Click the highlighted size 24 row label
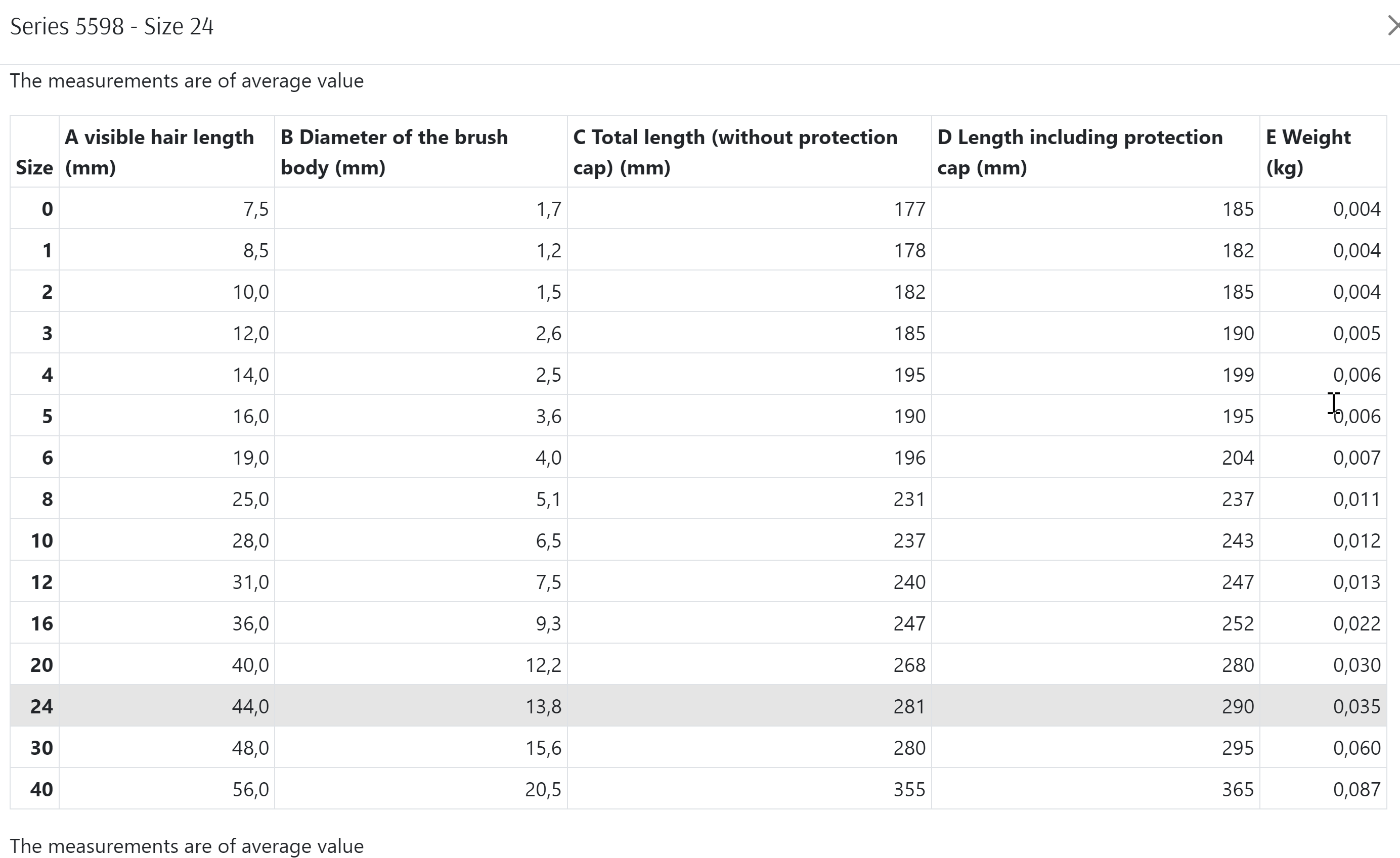Viewport: 1400px width, 858px height. [41, 706]
